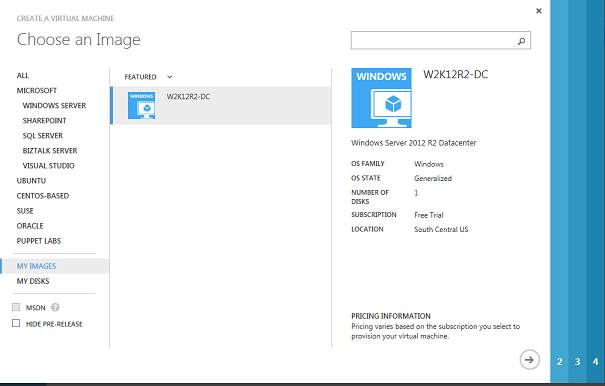605x386 pixels.
Task: Jump to wizard step 4
Action: tap(595, 362)
